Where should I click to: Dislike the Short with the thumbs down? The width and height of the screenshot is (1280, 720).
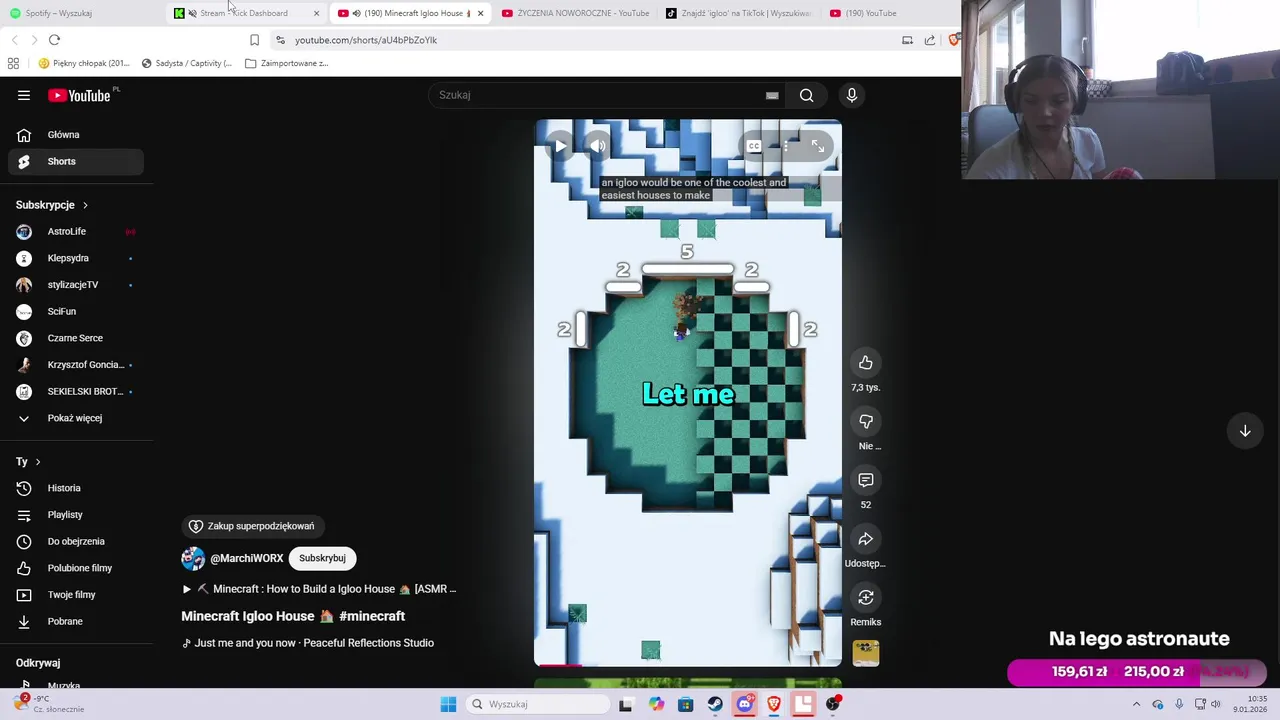click(x=866, y=422)
